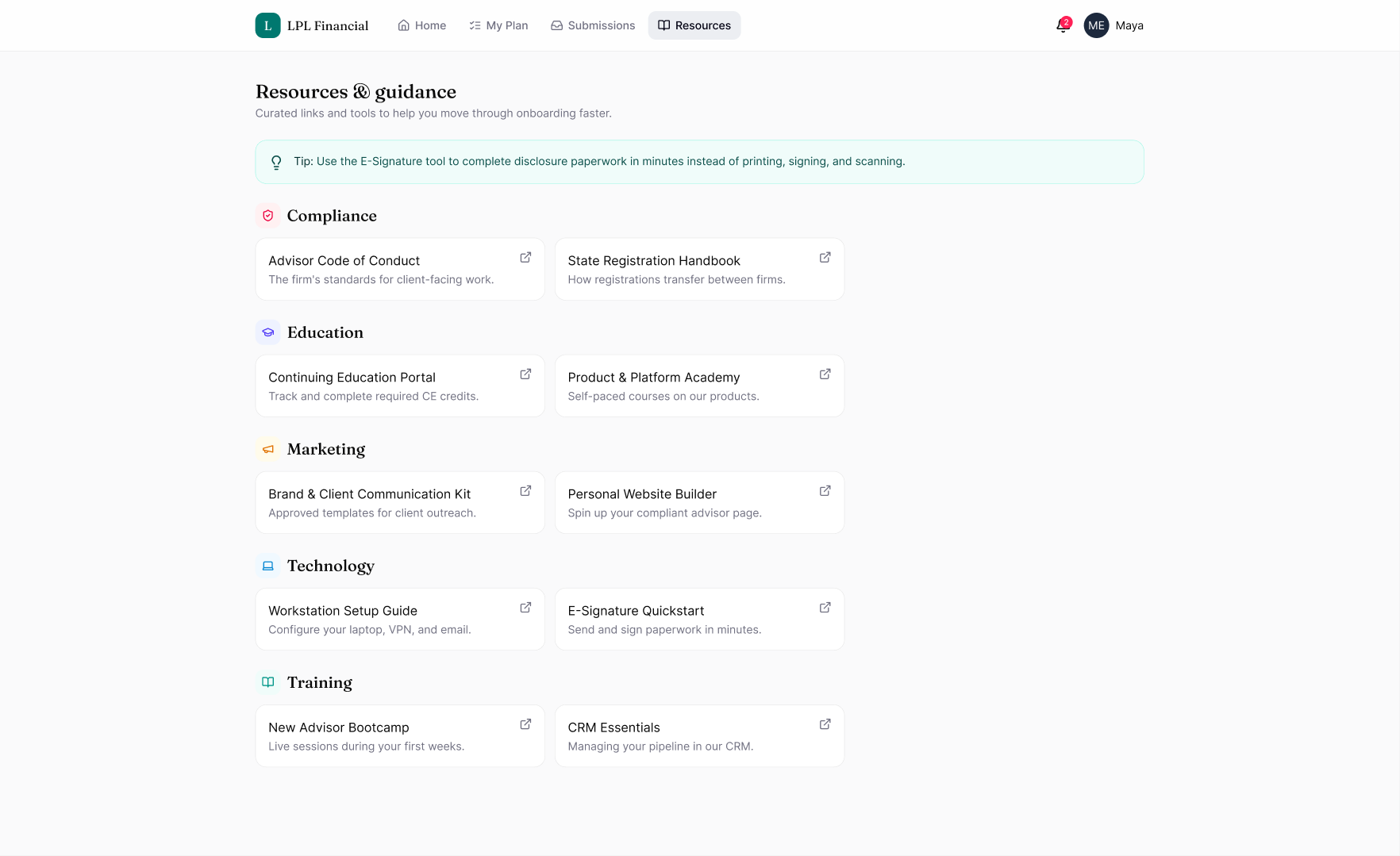Screen dimensions: 1400x856
Task: Select the Resources tab
Action: click(x=694, y=25)
